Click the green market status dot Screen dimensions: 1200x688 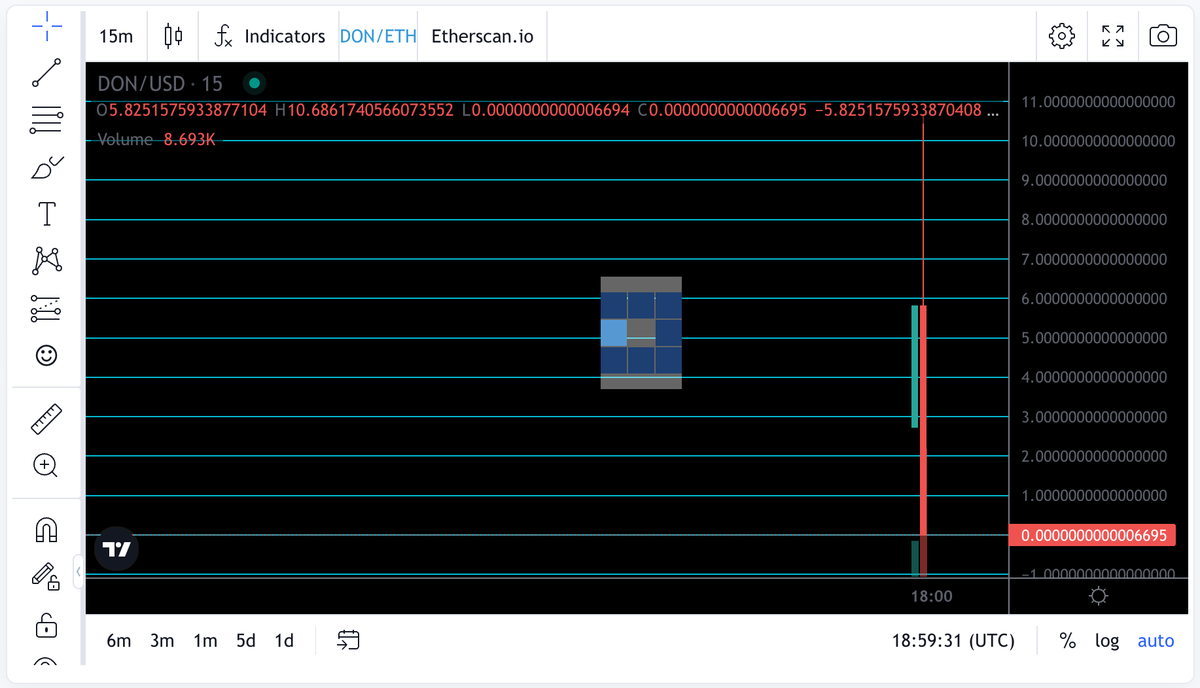(255, 83)
